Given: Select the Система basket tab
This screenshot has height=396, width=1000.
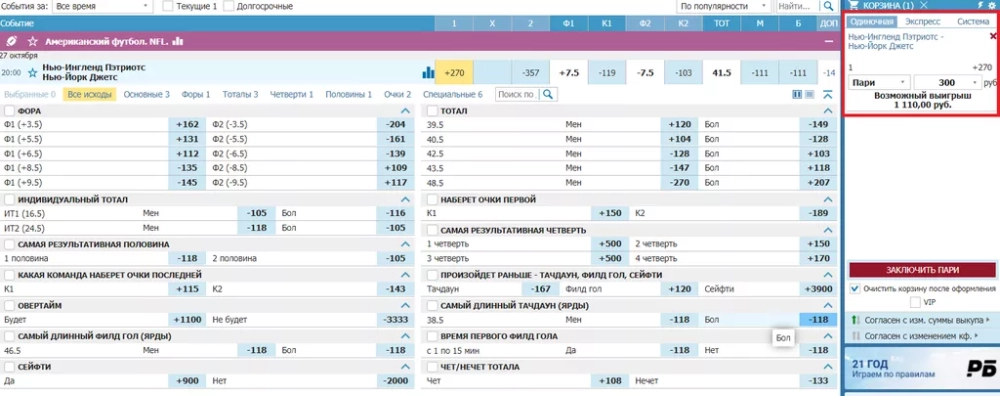Looking at the screenshot, I should (973, 22).
